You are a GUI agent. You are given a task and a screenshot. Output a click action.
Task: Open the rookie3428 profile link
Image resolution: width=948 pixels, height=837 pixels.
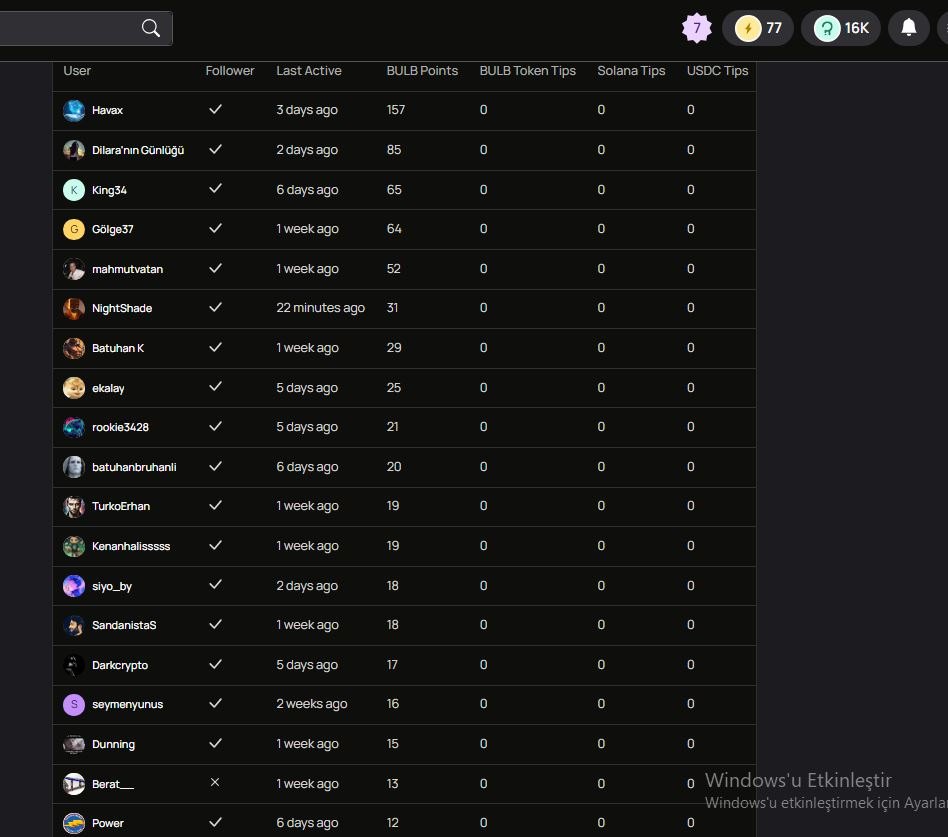120,428
